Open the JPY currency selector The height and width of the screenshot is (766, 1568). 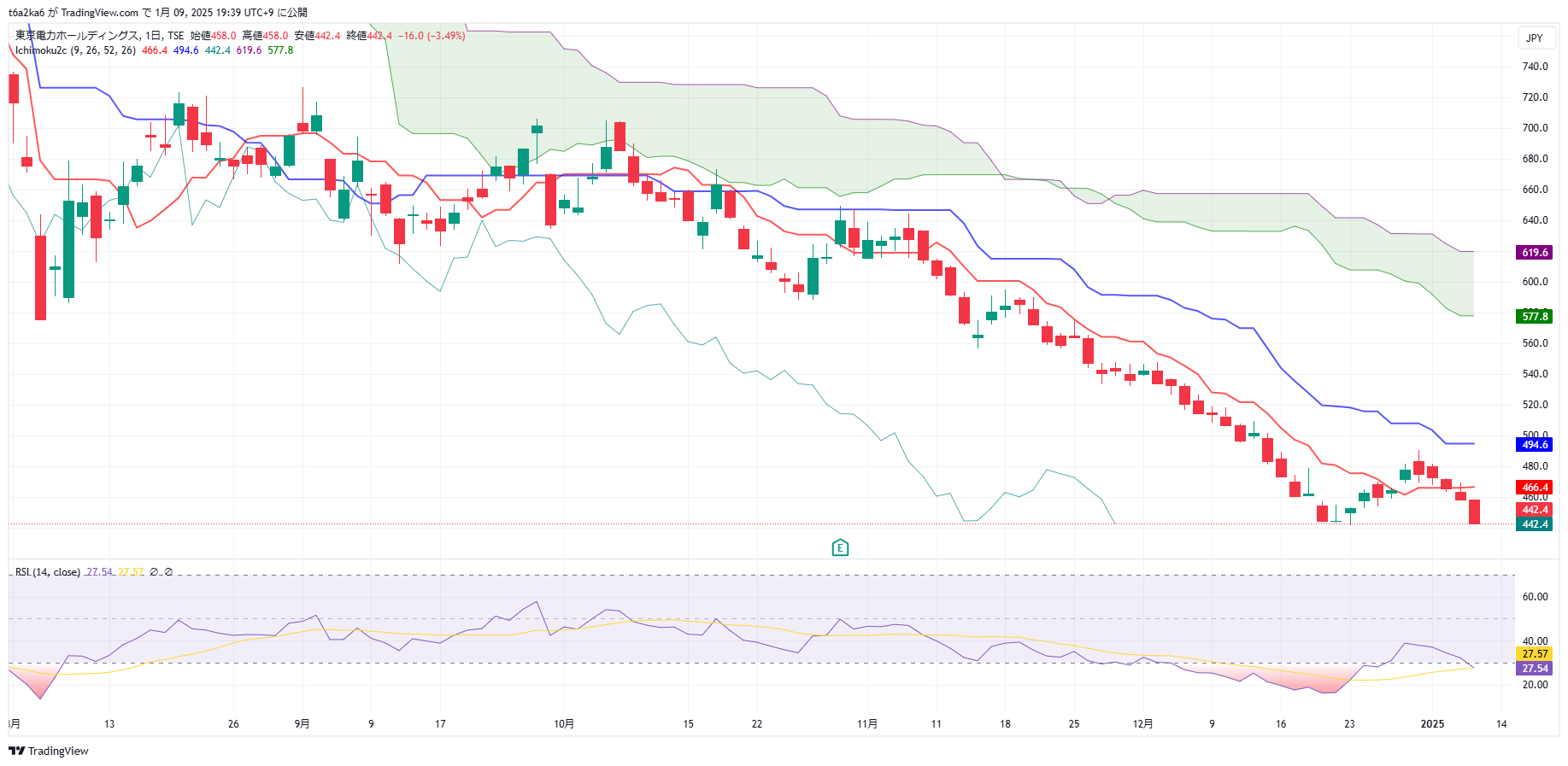click(1535, 38)
